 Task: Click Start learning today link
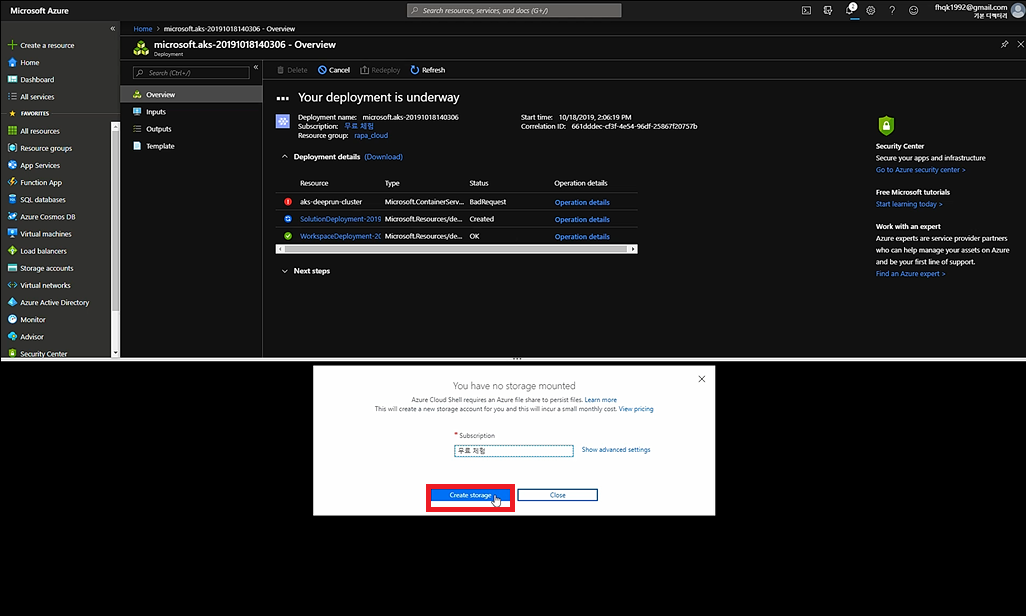(909, 204)
